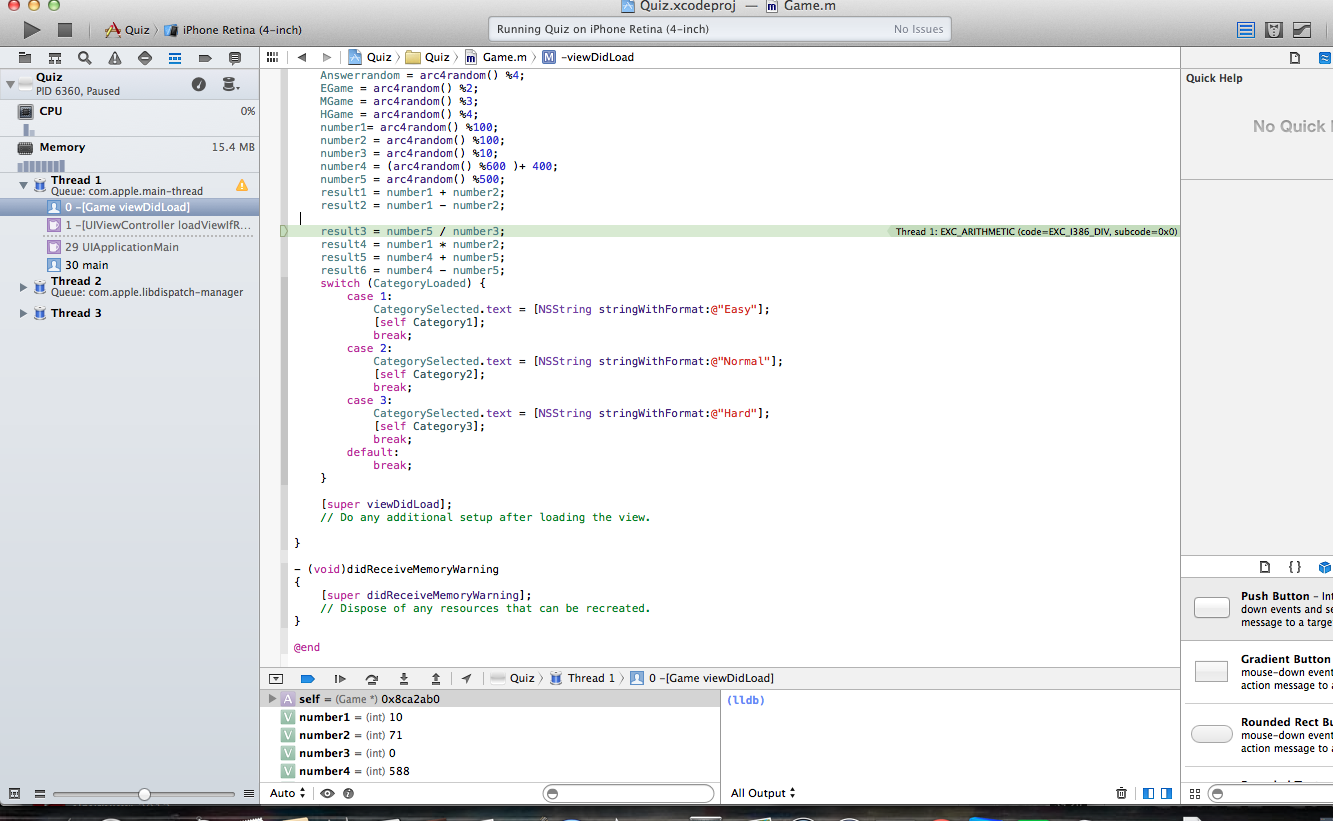
Task: Collapse the Quiz process disclosure triangle
Action: 9,84
